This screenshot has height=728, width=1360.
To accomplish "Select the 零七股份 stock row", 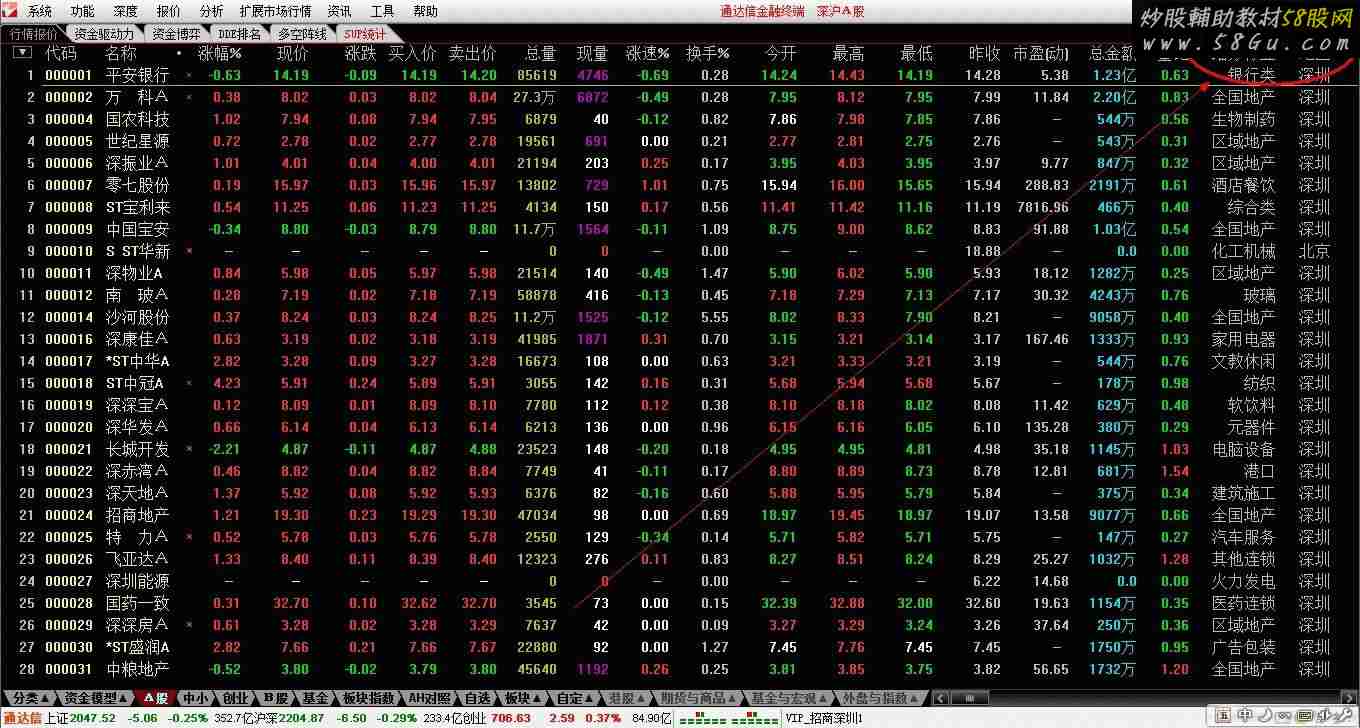I will 680,185.
